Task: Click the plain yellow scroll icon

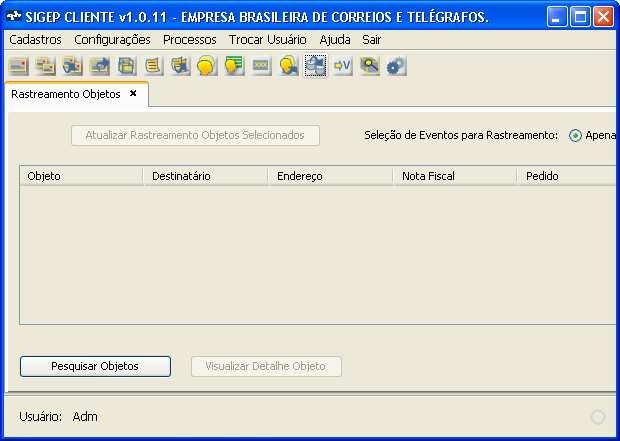Action: pyautogui.click(x=153, y=66)
